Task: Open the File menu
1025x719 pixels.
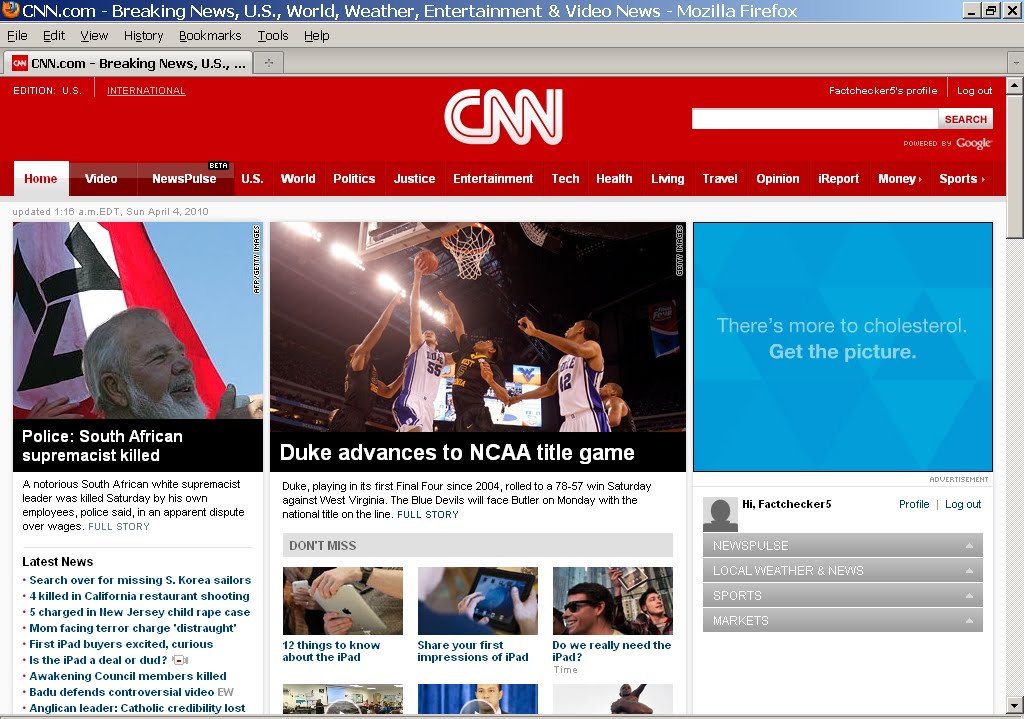Action: click(17, 36)
